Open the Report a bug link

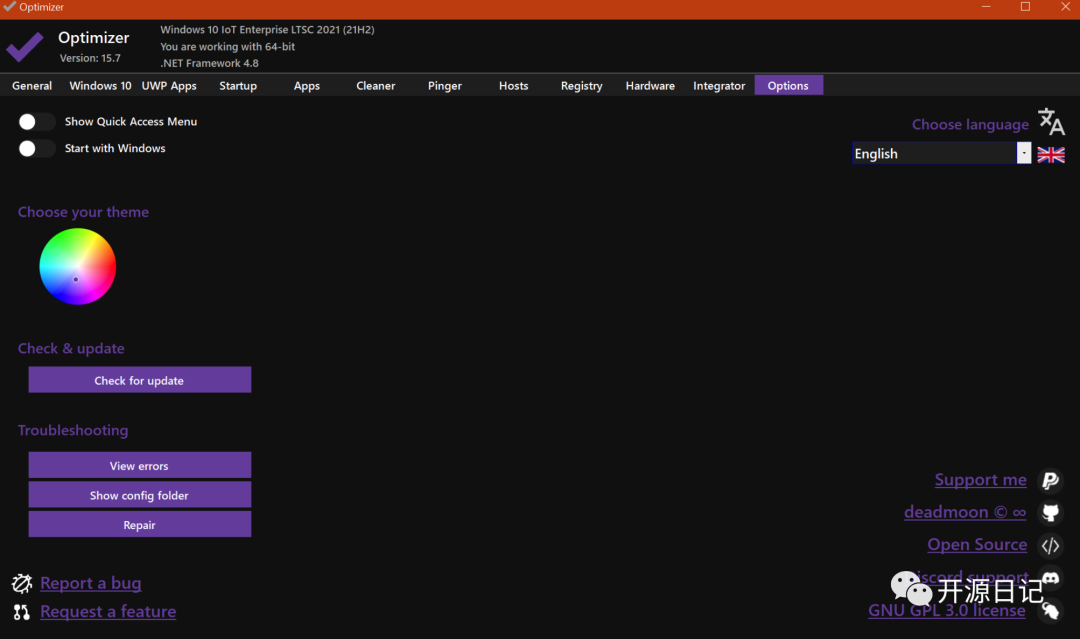pyautogui.click(x=91, y=583)
